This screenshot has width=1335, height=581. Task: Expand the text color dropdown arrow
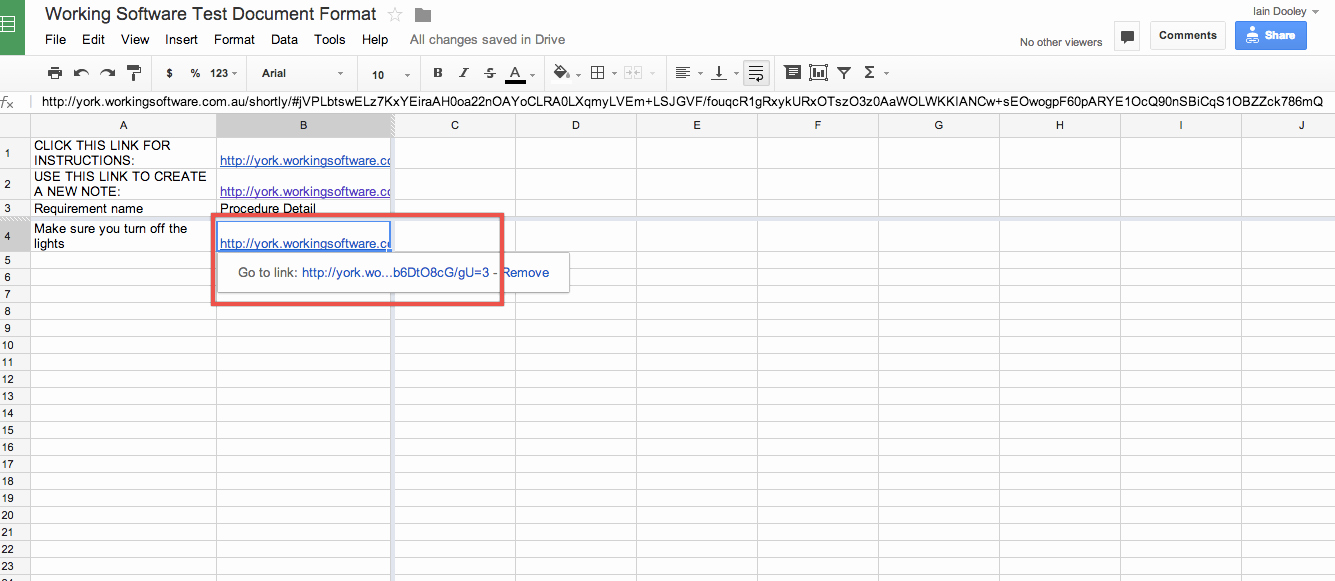[x=533, y=75]
